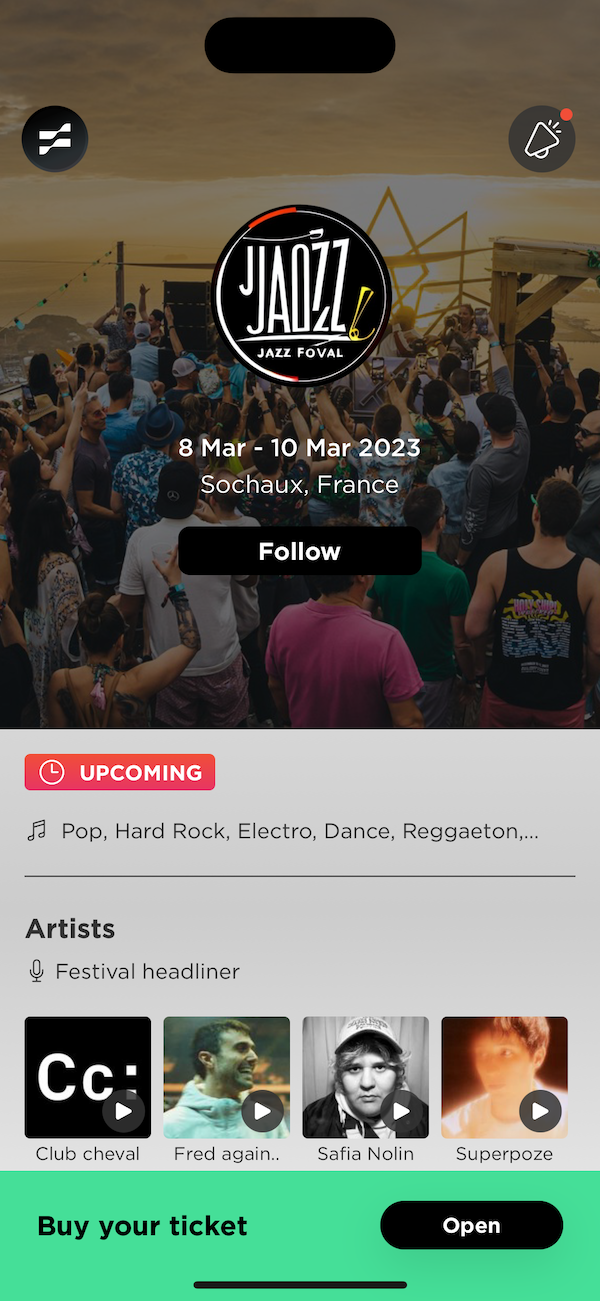Tap the clock icon in the Upcoming badge
This screenshot has height=1301, width=600.
point(51,772)
